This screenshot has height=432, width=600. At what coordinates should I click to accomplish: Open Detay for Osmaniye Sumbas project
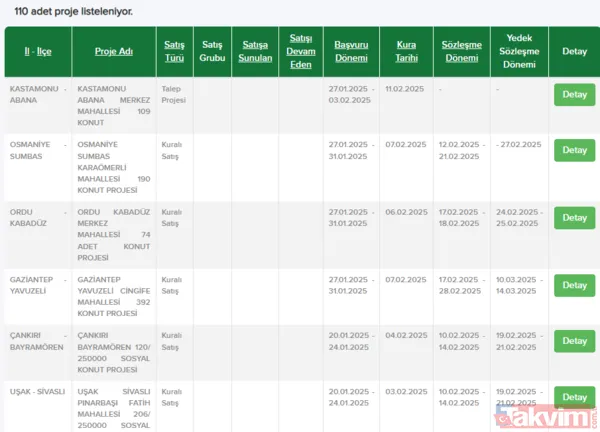[574, 150]
